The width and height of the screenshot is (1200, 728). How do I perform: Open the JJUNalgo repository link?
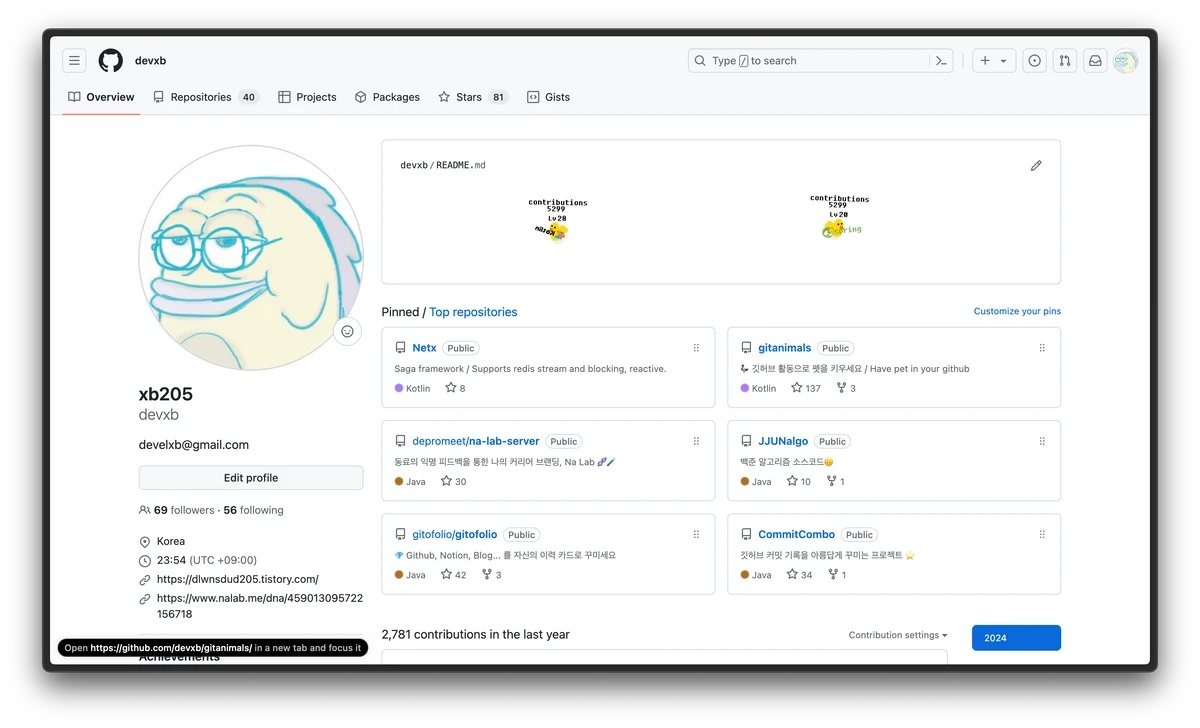pyautogui.click(x=782, y=441)
